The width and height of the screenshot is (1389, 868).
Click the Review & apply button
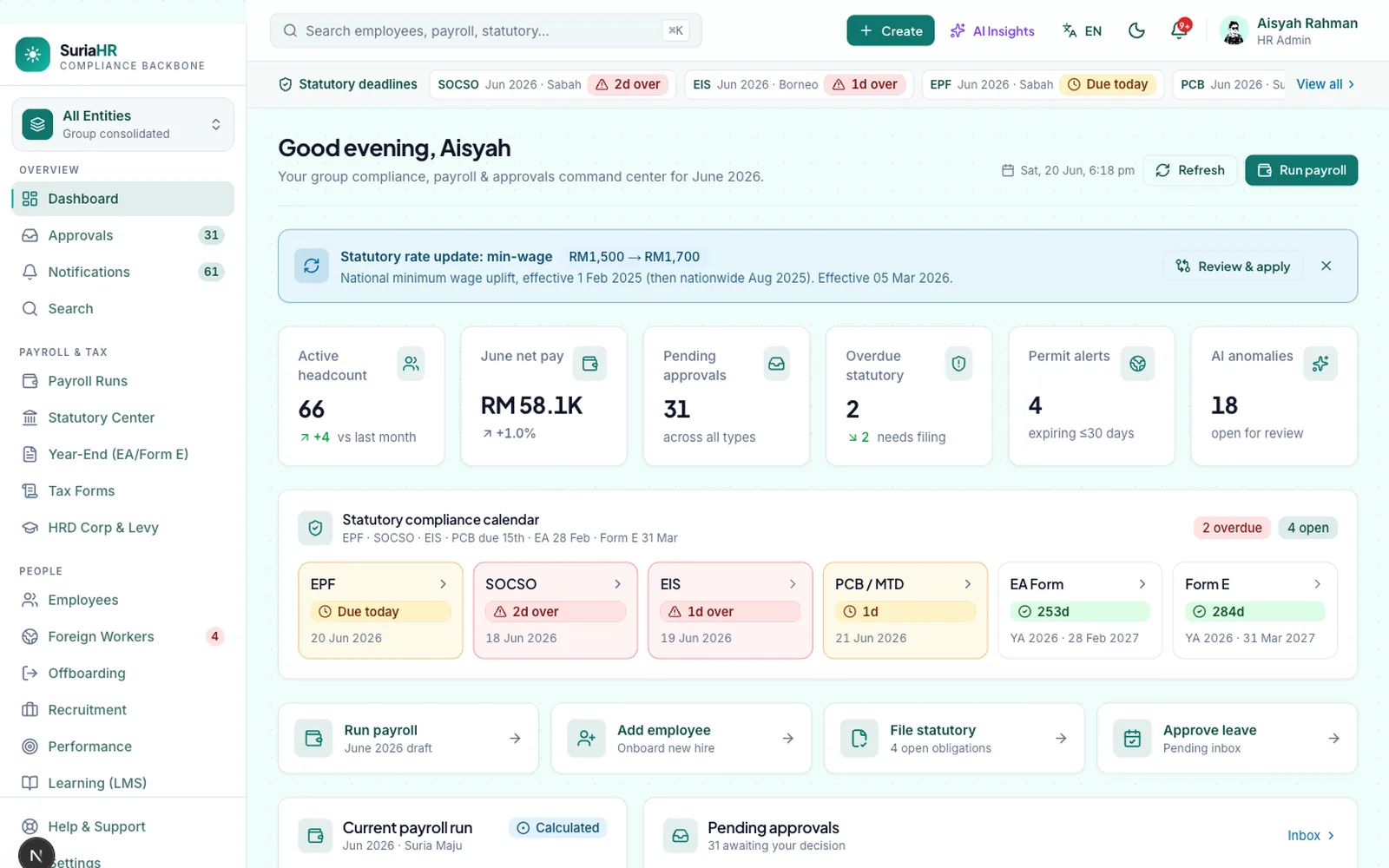pos(1233,266)
